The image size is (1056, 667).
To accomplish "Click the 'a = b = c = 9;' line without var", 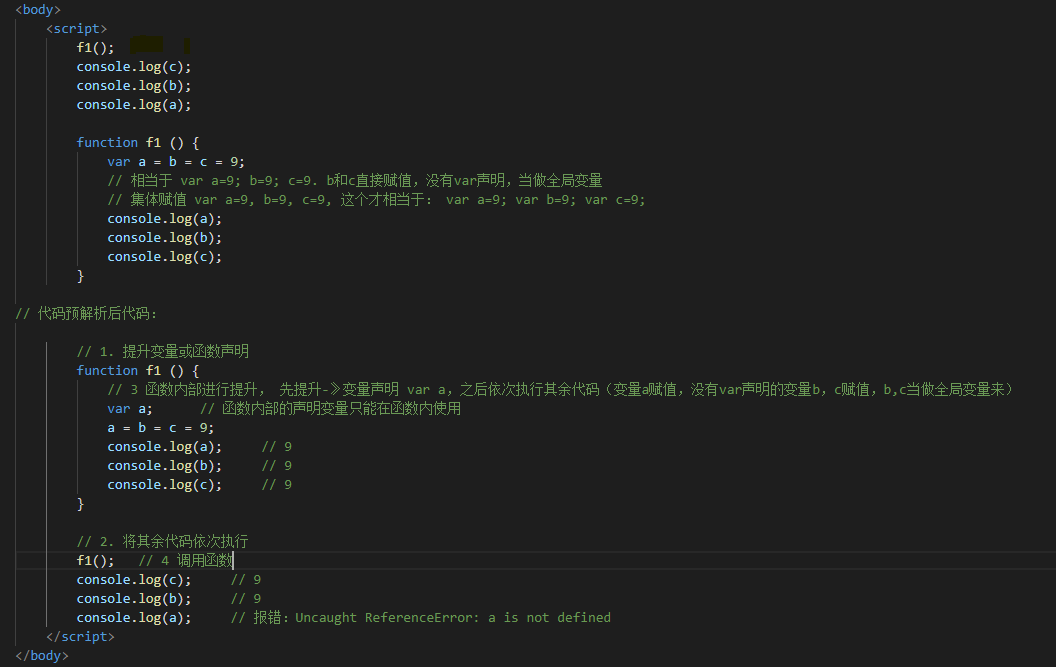I will 161,427.
